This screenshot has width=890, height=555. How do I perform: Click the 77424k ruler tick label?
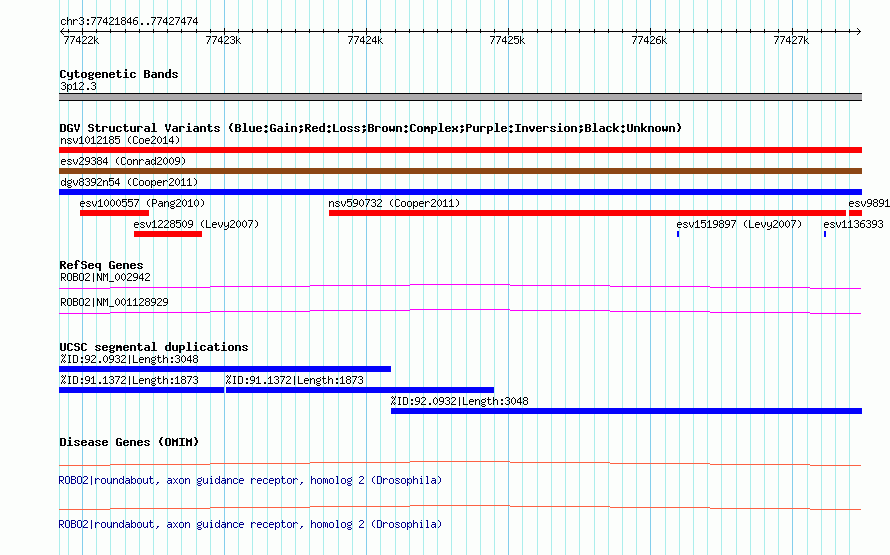pos(365,40)
